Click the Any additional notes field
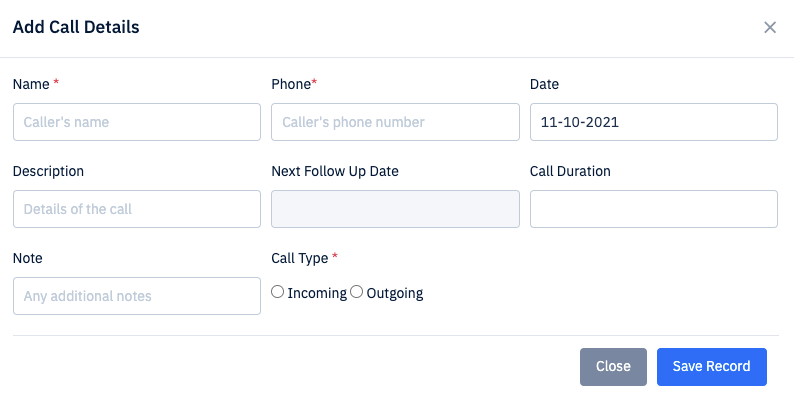Image resolution: width=794 pixels, height=412 pixels. coord(137,296)
